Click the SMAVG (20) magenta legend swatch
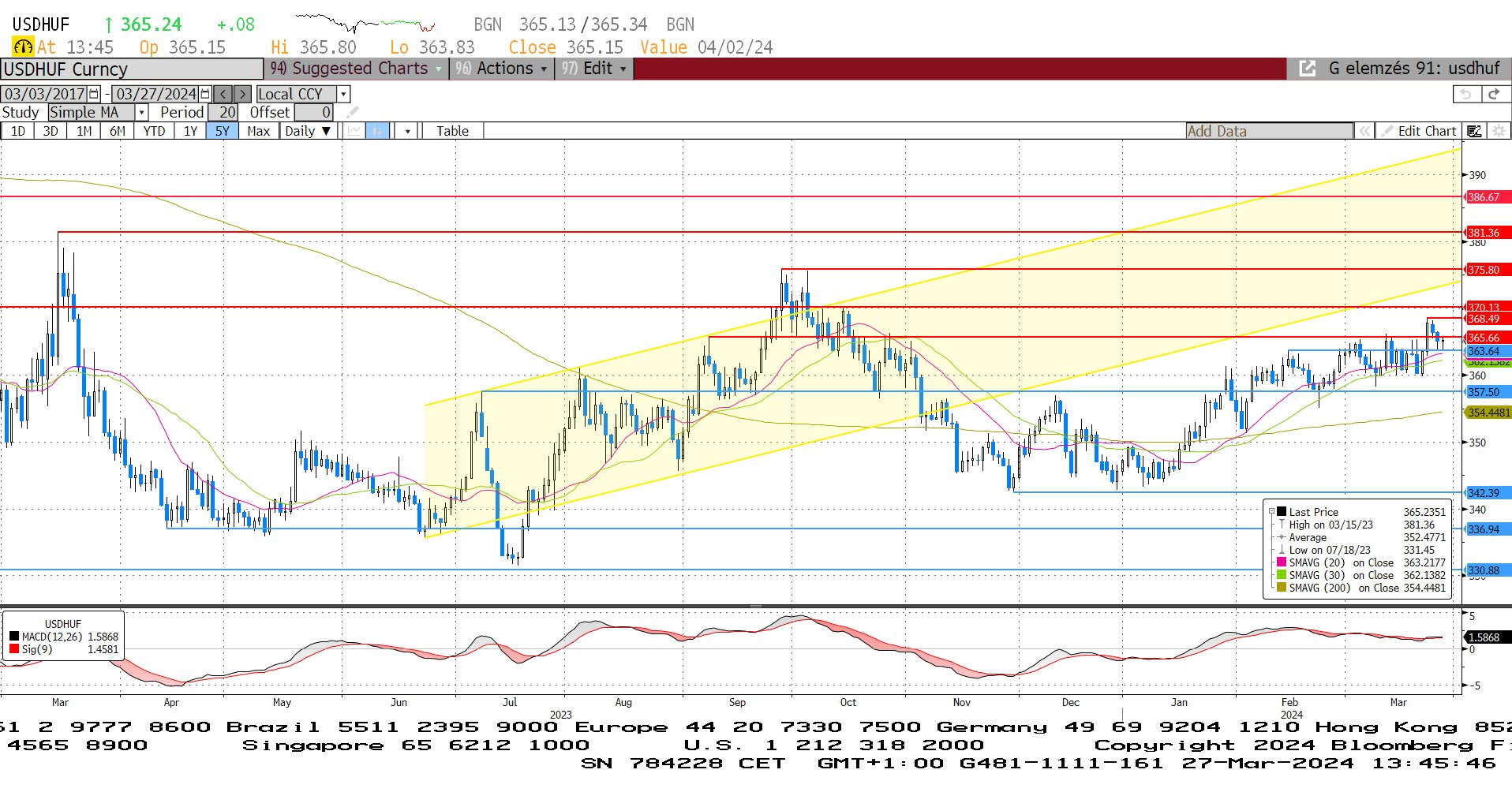Viewport: 1512px width, 807px height. coord(1282,562)
